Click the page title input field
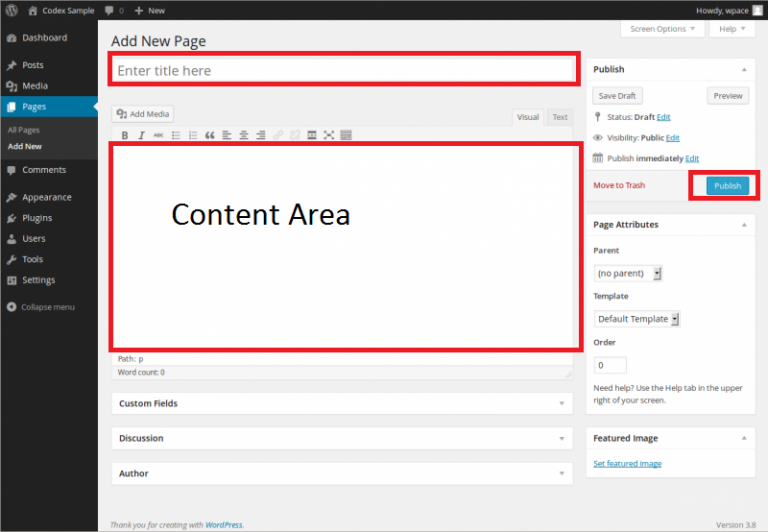Viewport: 768px width, 532px height. pyautogui.click(x=342, y=71)
